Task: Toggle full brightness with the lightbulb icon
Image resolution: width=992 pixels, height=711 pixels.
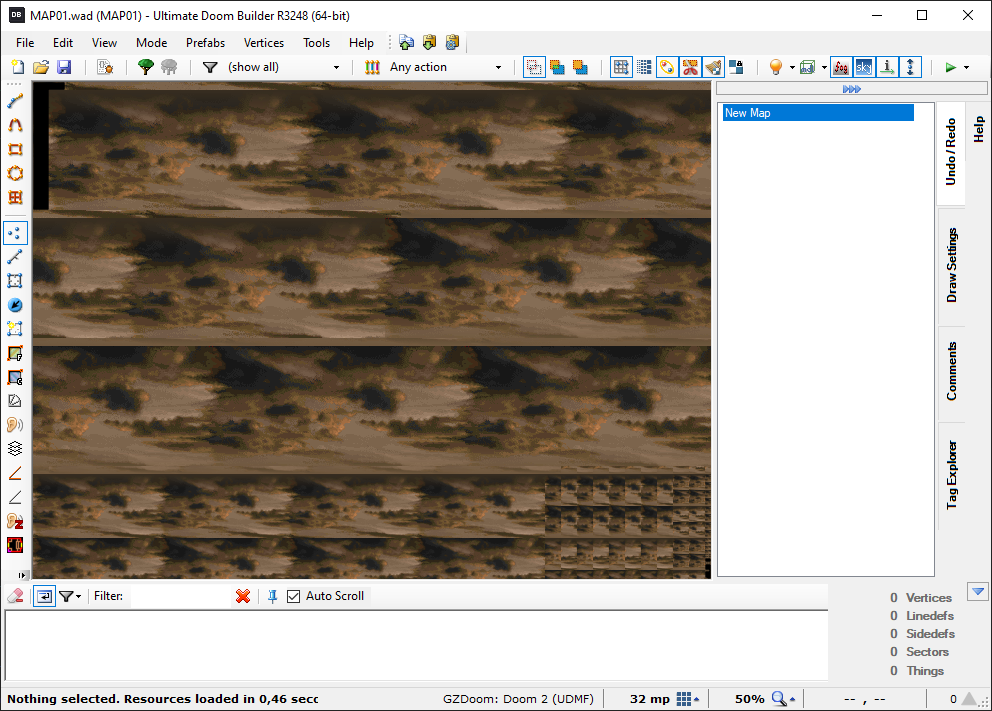Action: pyautogui.click(x=778, y=66)
